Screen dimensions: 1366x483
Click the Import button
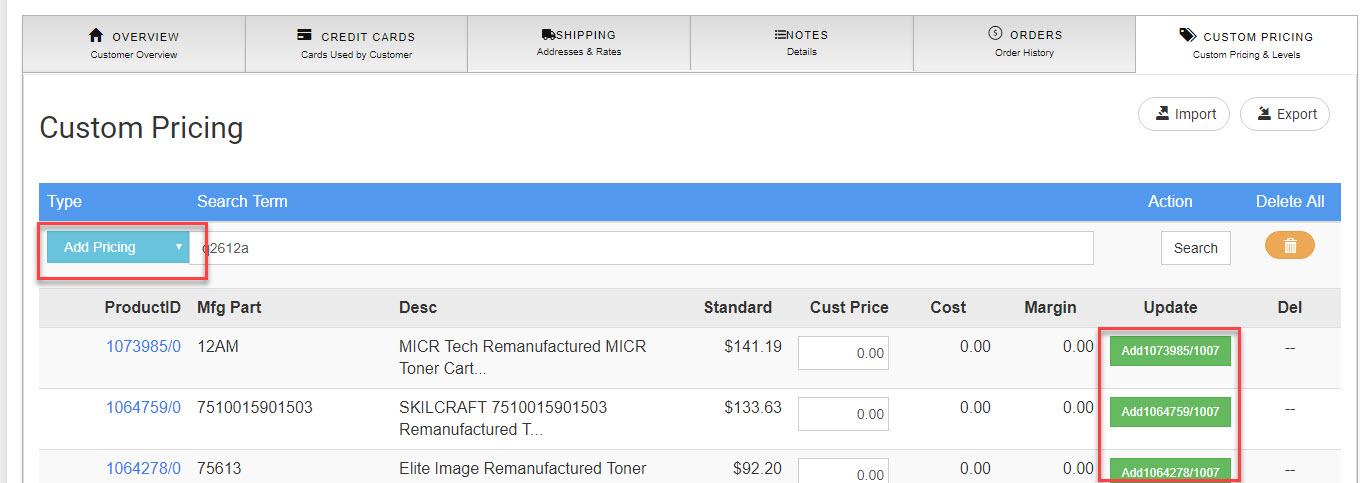[1185, 114]
